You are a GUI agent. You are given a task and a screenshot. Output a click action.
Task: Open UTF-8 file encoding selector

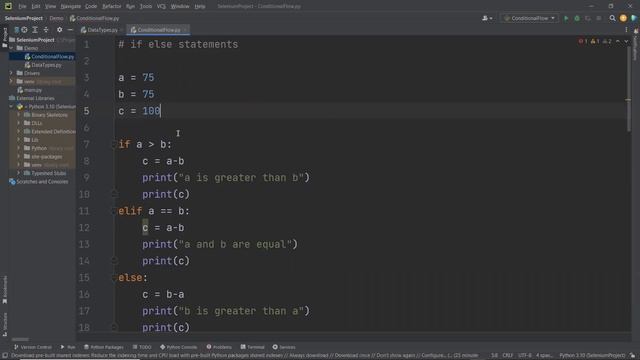(524, 356)
